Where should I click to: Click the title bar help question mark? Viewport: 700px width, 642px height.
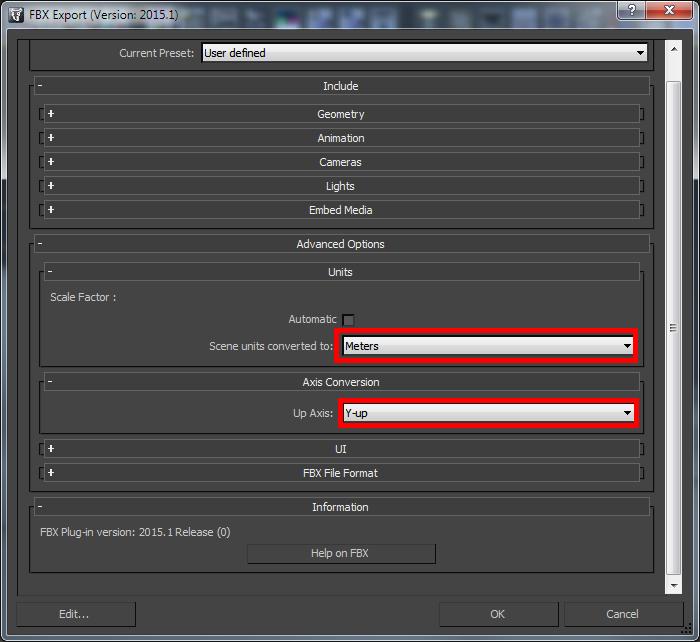[x=631, y=9]
